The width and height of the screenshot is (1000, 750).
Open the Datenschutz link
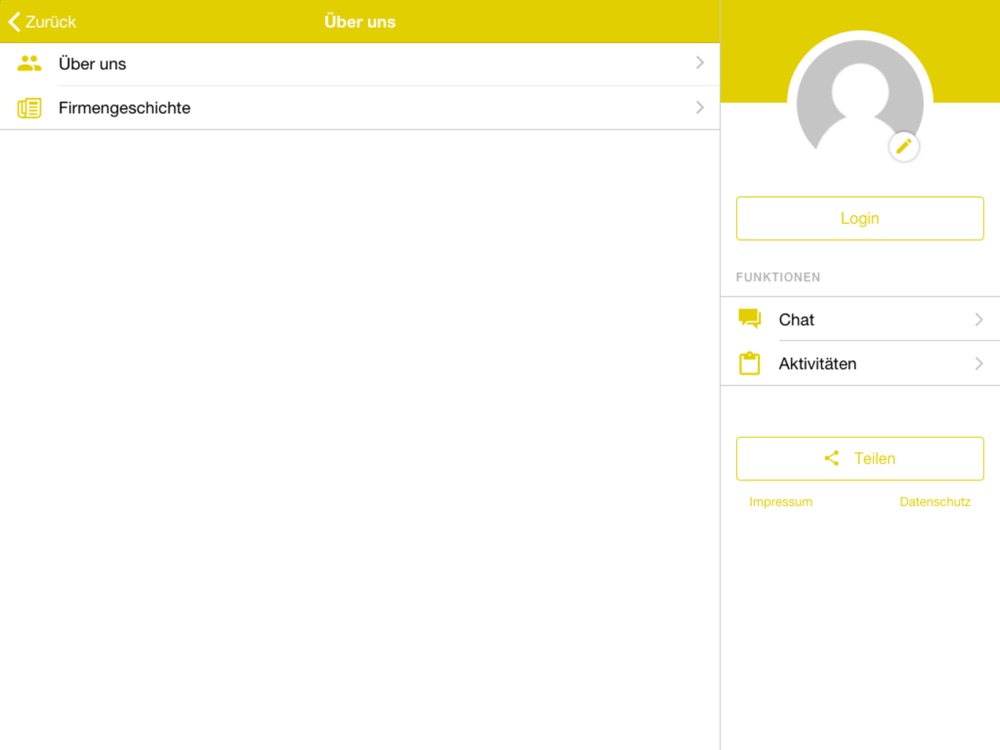coord(935,502)
